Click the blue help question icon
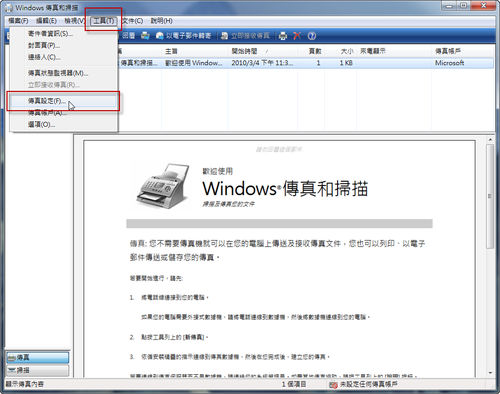The width and height of the screenshot is (500, 394). 312,36
